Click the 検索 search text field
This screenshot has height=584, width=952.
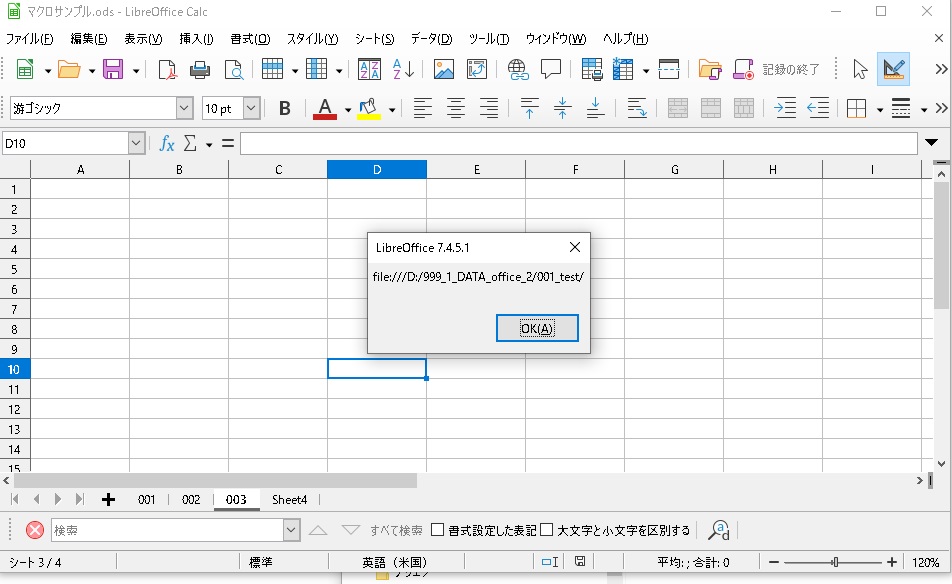(x=168, y=530)
